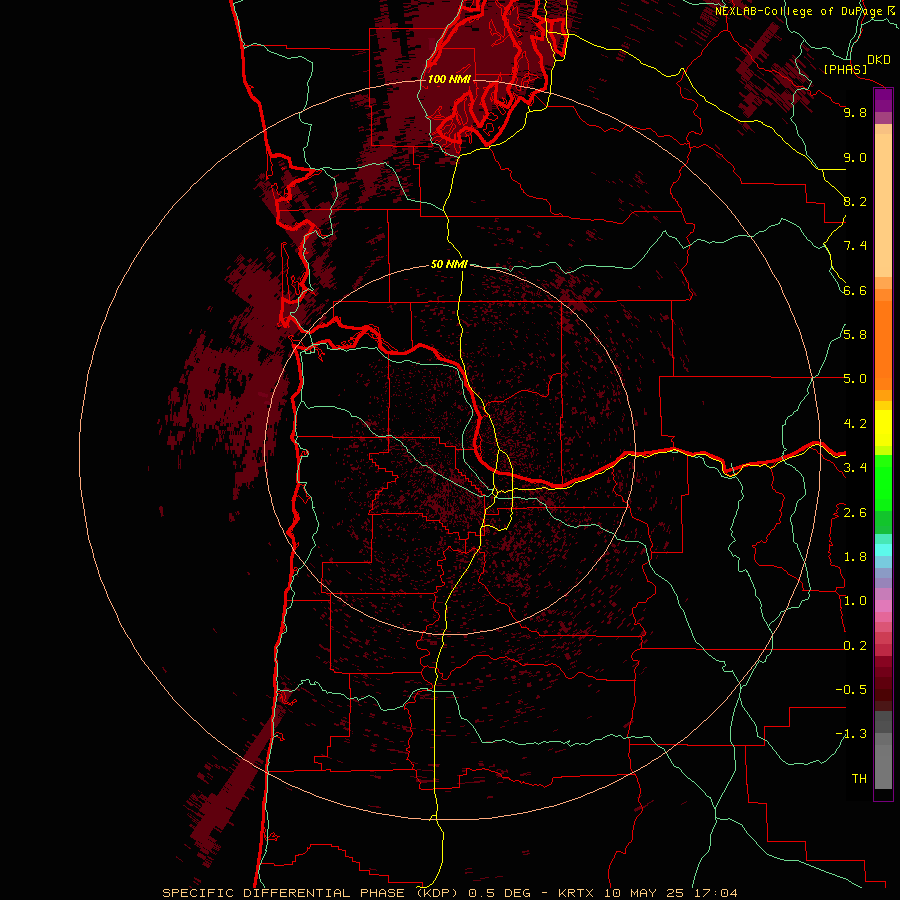This screenshot has height=900, width=900.
Task: Click the 100 NMI range ring label
Action: pos(449,79)
